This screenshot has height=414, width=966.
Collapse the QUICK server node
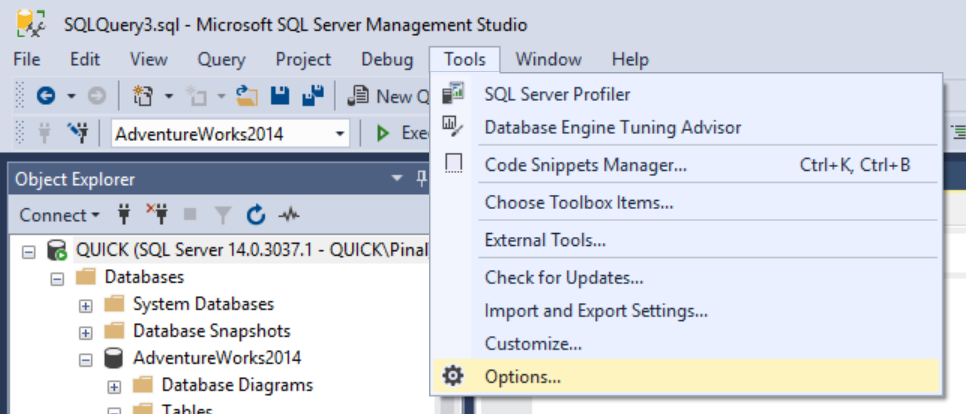tap(28, 251)
